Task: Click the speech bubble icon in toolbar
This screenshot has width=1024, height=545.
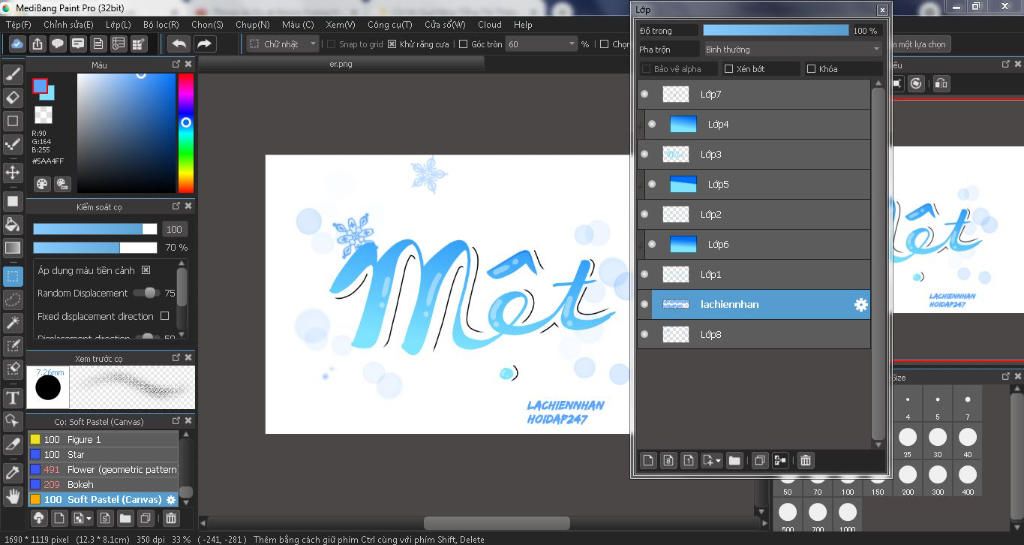Action: [x=57, y=44]
